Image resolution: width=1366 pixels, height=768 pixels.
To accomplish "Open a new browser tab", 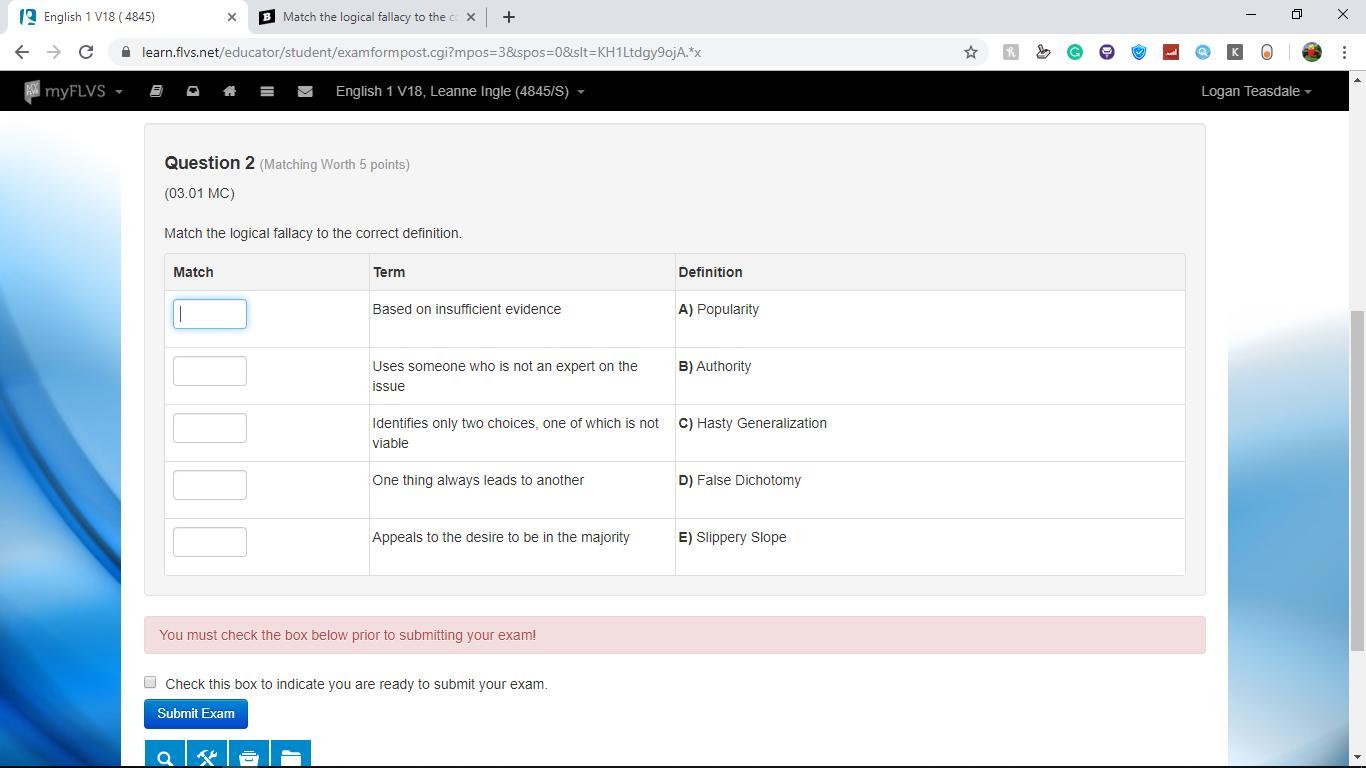I will tap(509, 17).
